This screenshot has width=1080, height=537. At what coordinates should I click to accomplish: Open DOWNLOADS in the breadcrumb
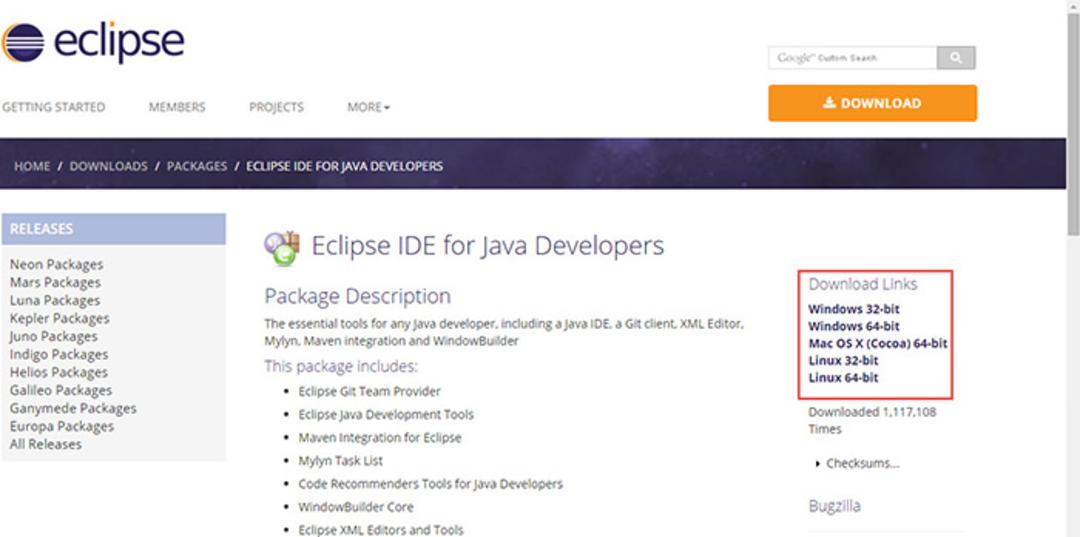[109, 166]
